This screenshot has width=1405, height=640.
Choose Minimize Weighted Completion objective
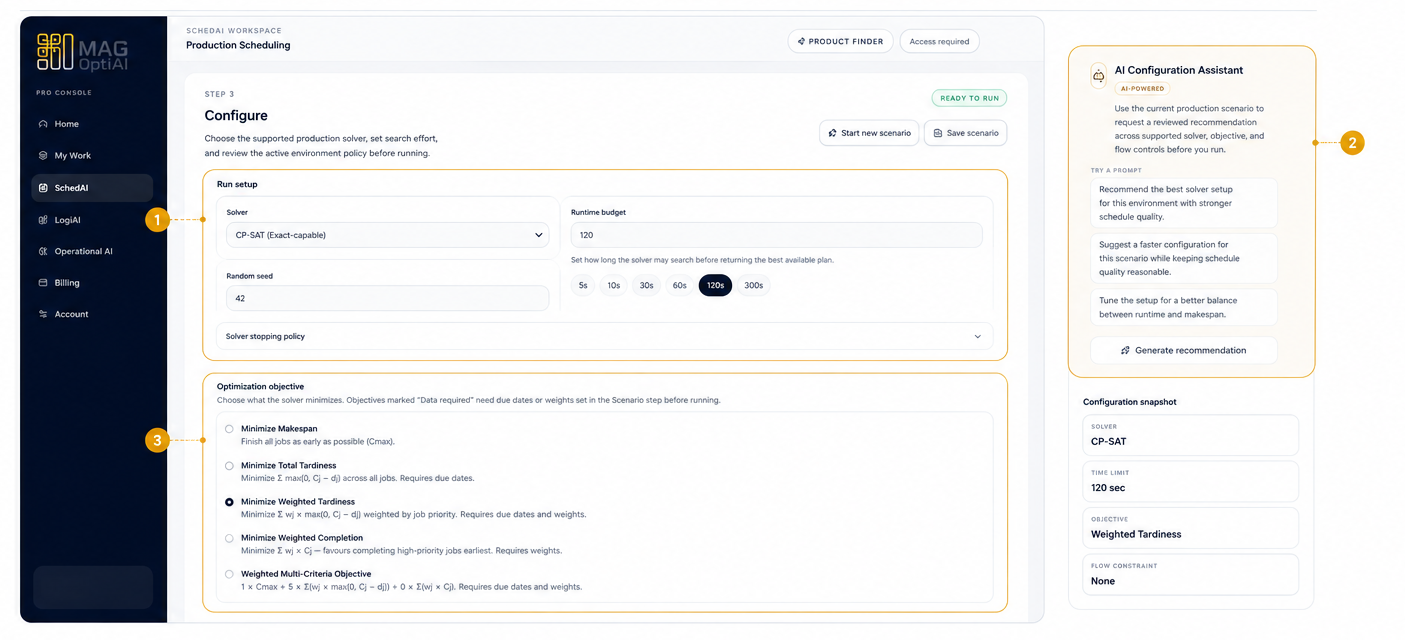click(230, 538)
